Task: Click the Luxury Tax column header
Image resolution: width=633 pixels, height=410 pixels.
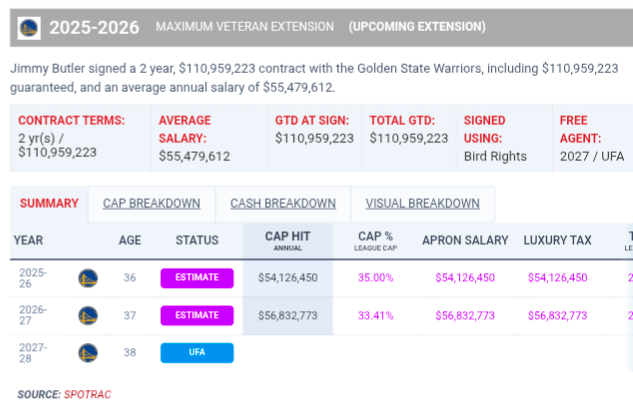Action: (557, 240)
